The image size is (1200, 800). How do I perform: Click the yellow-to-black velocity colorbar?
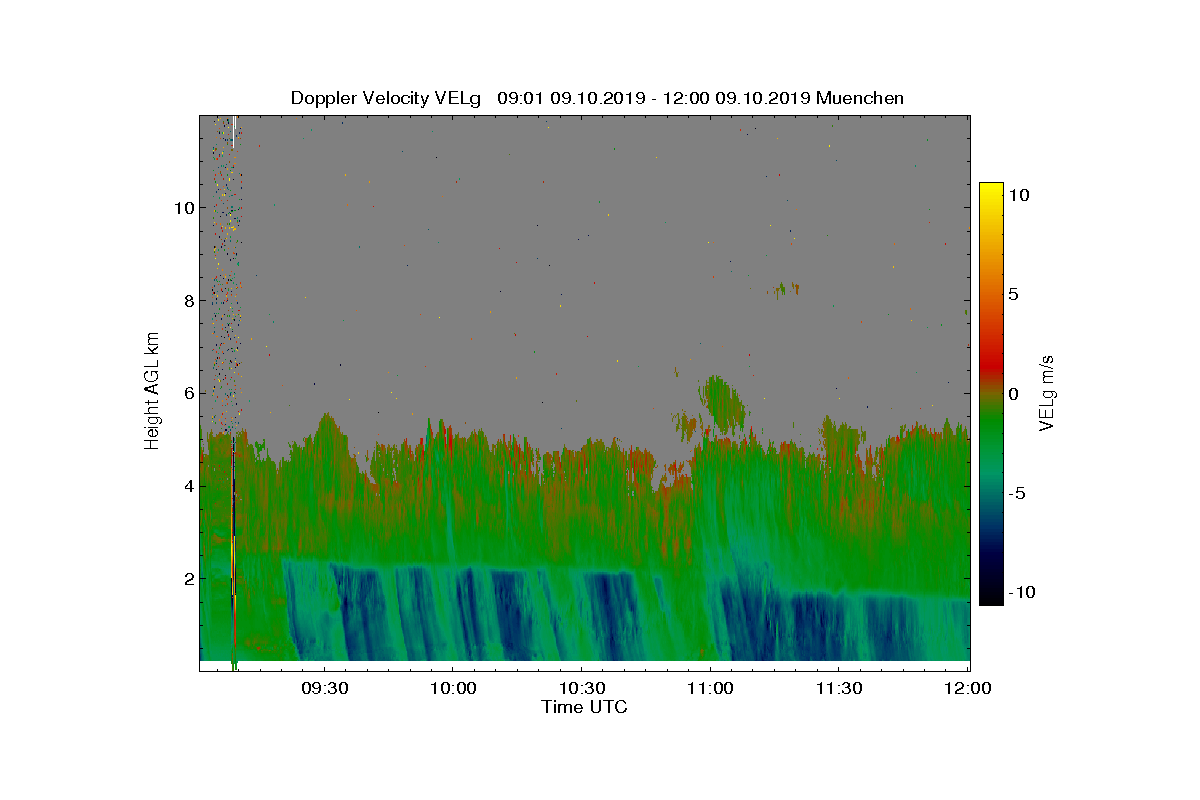click(991, 394)
